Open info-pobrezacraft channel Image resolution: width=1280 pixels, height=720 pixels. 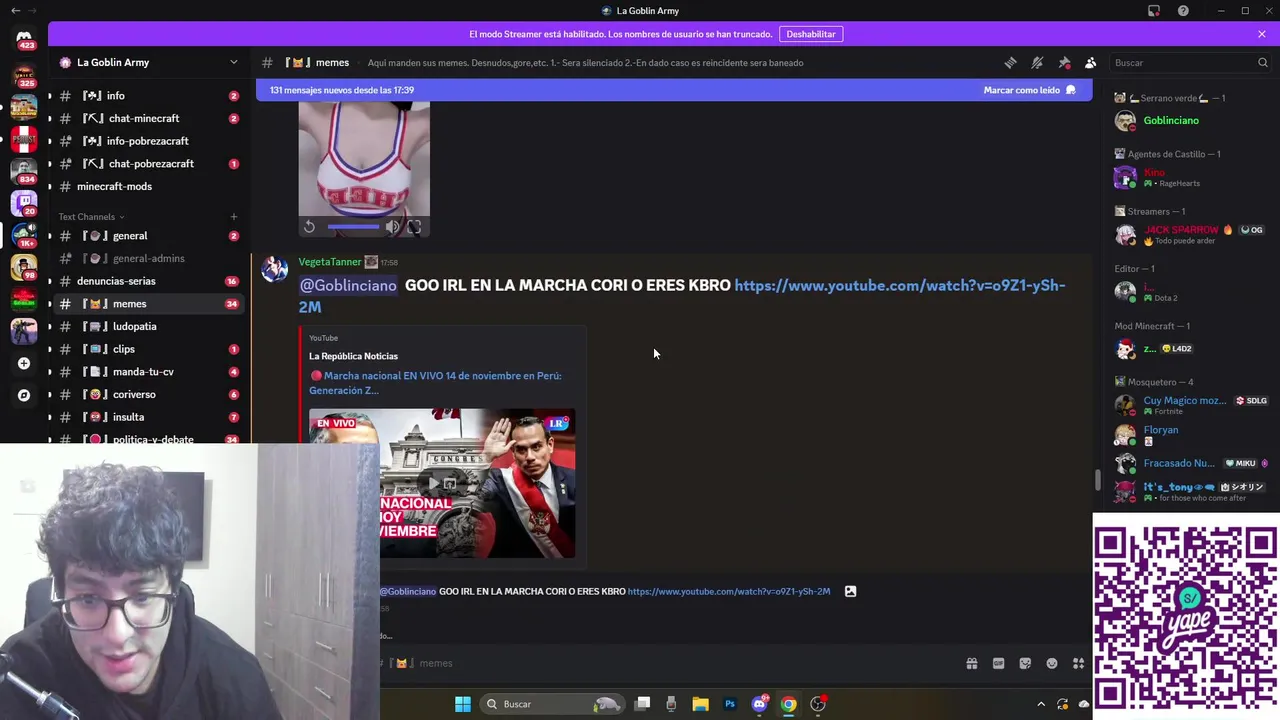pos(148,141)
